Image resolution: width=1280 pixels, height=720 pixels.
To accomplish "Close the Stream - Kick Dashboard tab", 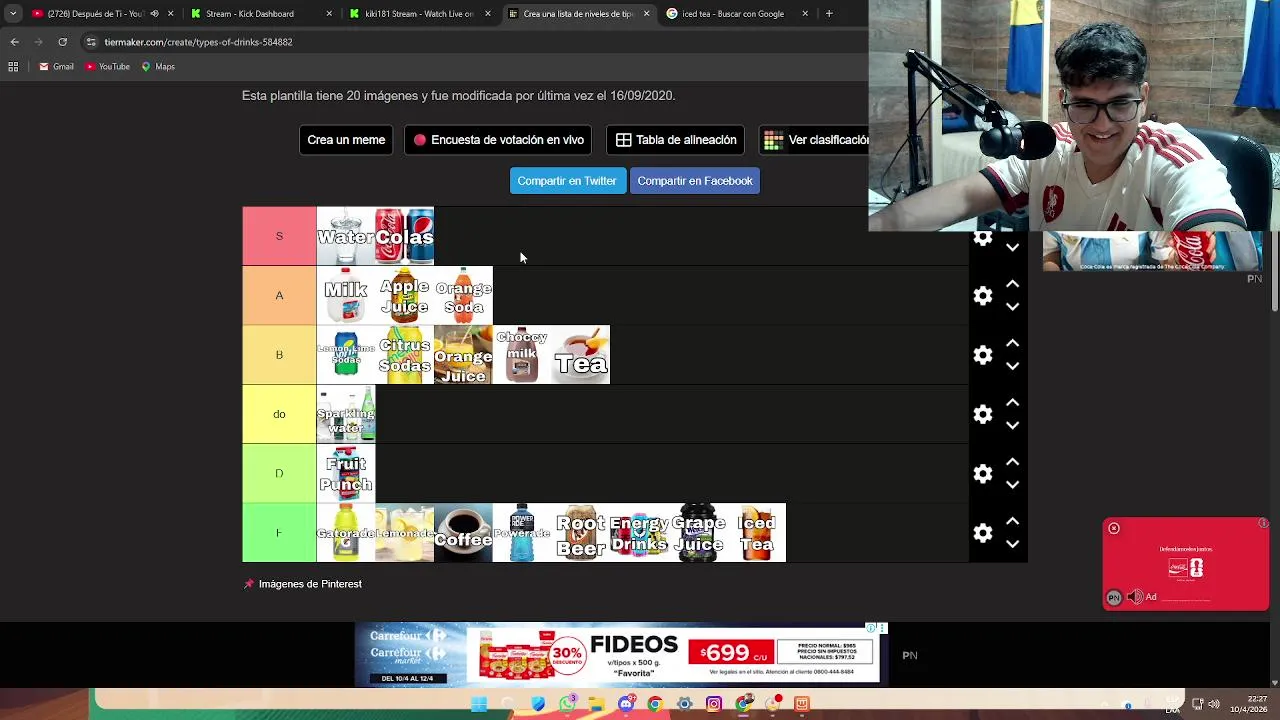I will point(329,14).
